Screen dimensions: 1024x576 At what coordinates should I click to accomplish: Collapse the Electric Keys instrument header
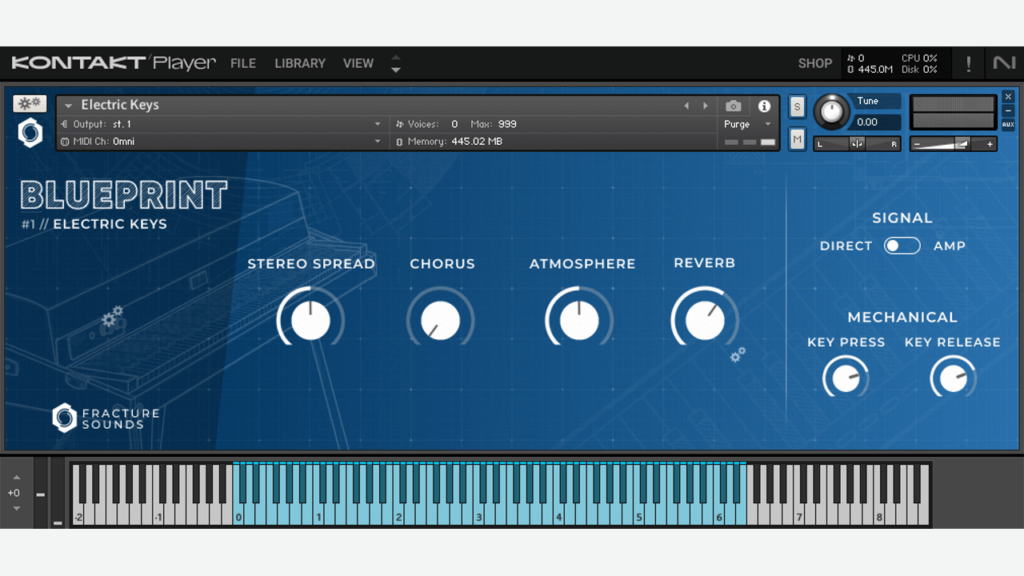67,104
